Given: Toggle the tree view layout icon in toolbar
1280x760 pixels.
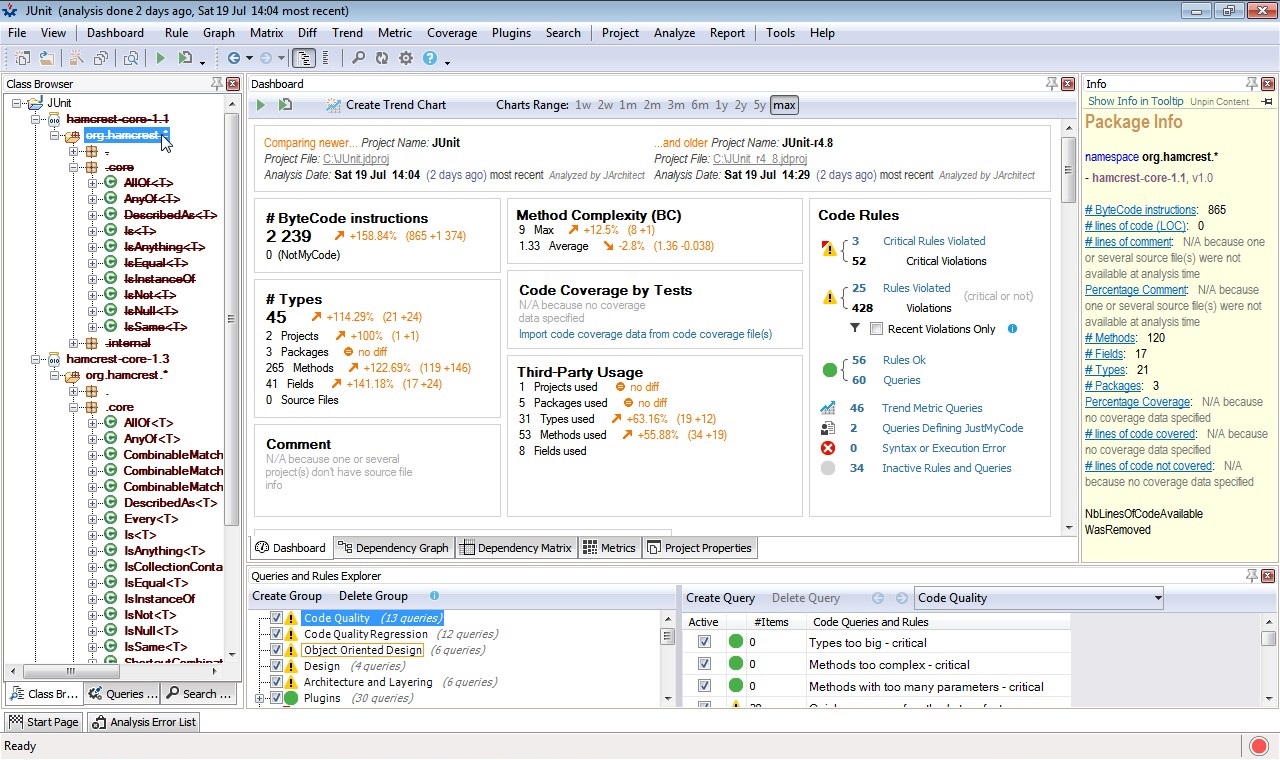Looking at the screenshot, I should 304,59.
